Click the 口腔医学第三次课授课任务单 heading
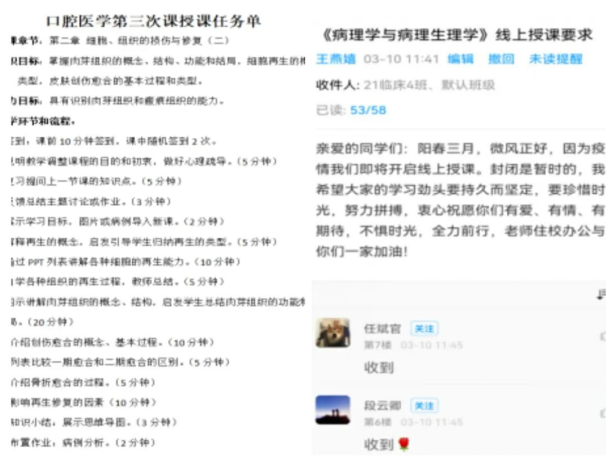 149,17
